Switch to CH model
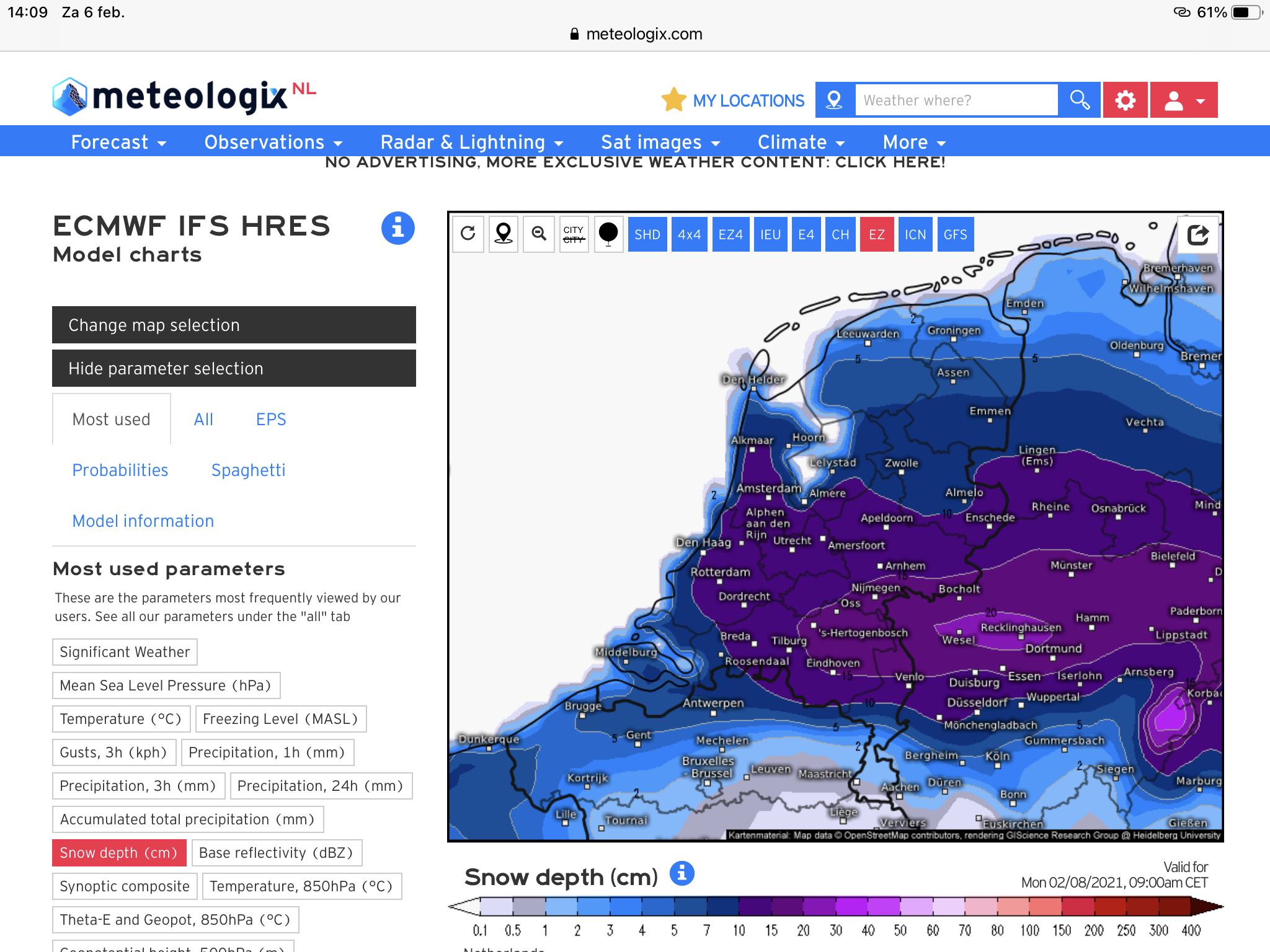 click(840, 234)
